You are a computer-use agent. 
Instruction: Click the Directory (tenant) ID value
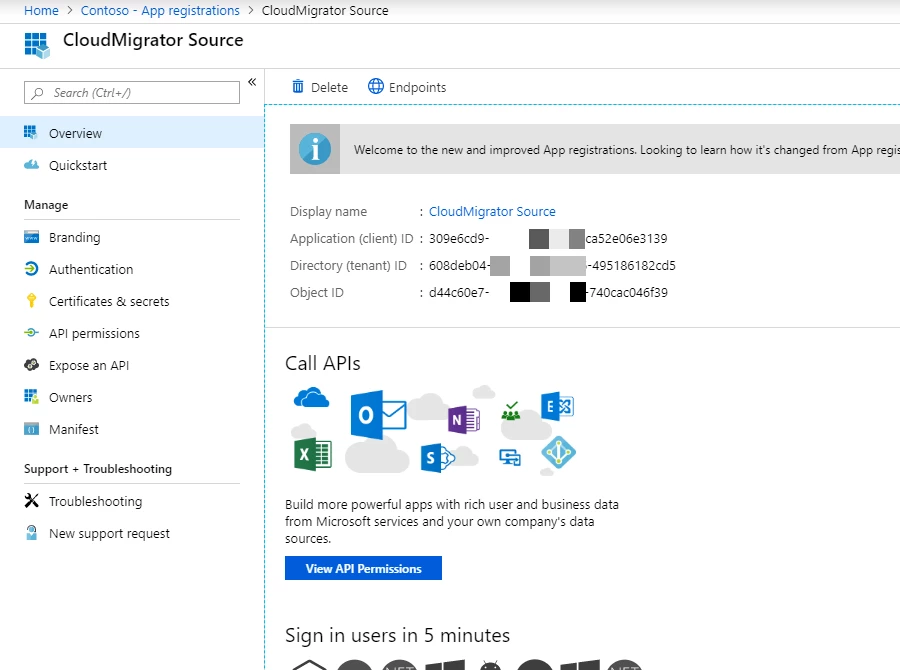coord(552,265)
